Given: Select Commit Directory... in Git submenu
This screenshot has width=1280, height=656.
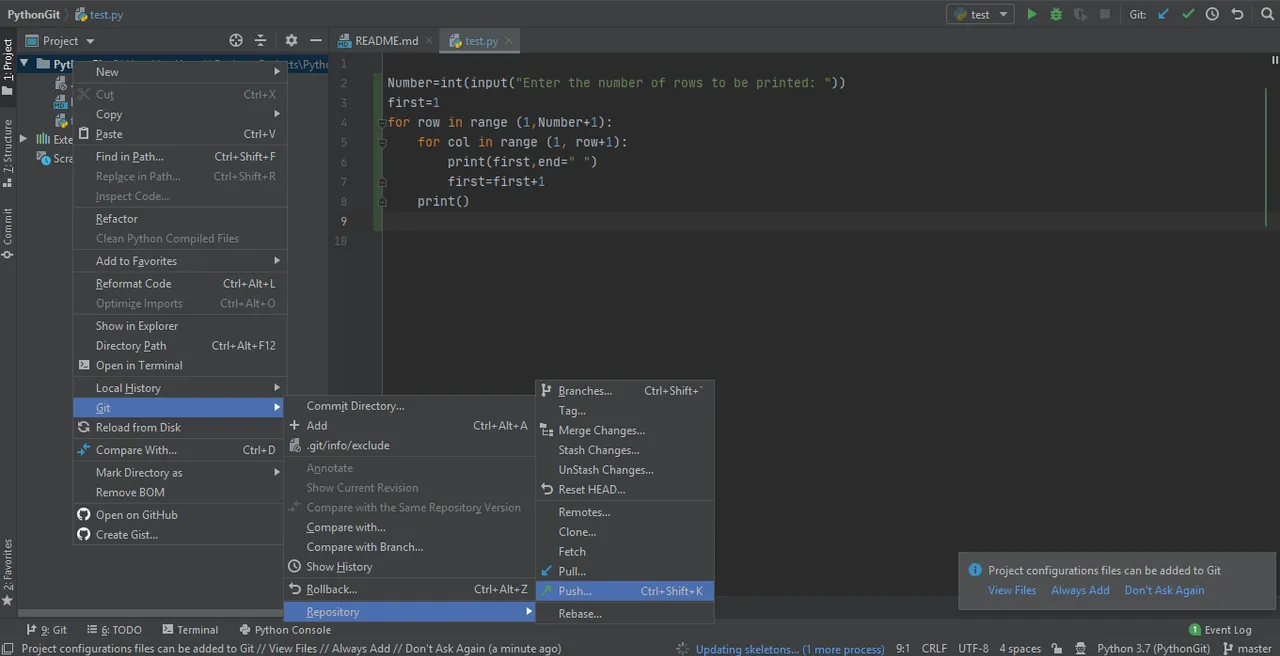Looking at the screenshot, I should pos(410,406).
